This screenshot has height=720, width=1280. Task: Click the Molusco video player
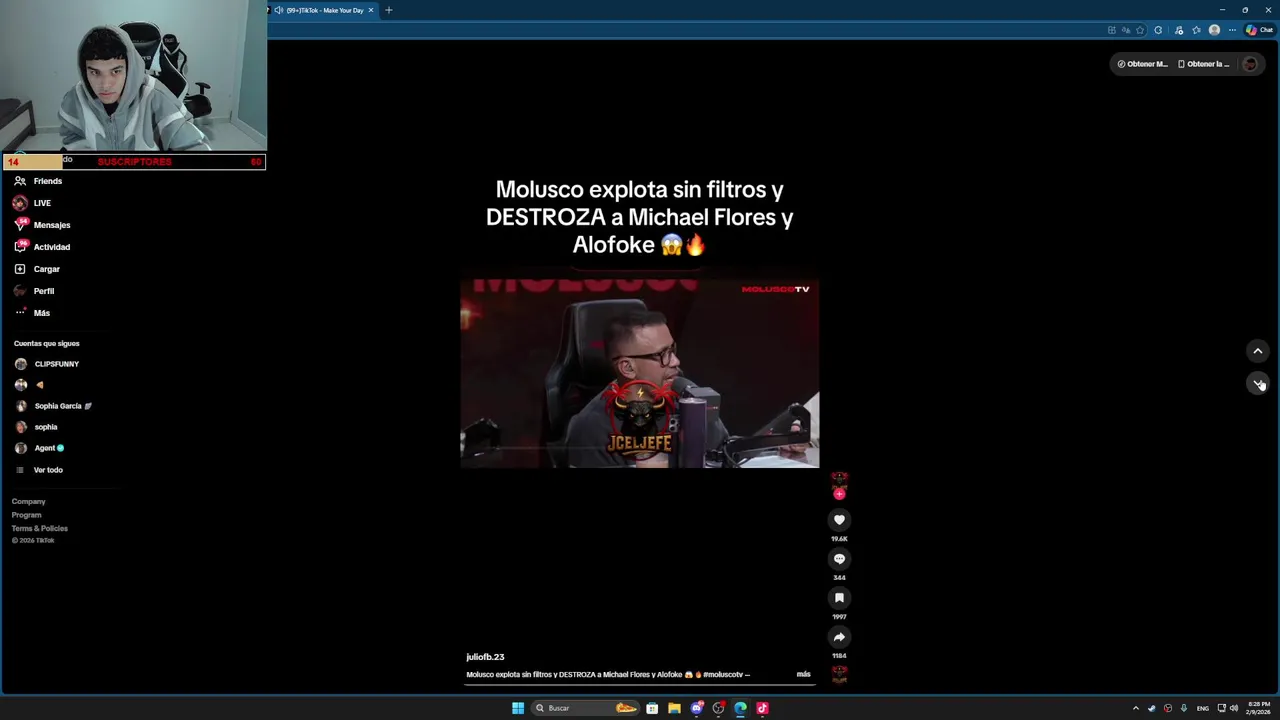pos(639,373)
